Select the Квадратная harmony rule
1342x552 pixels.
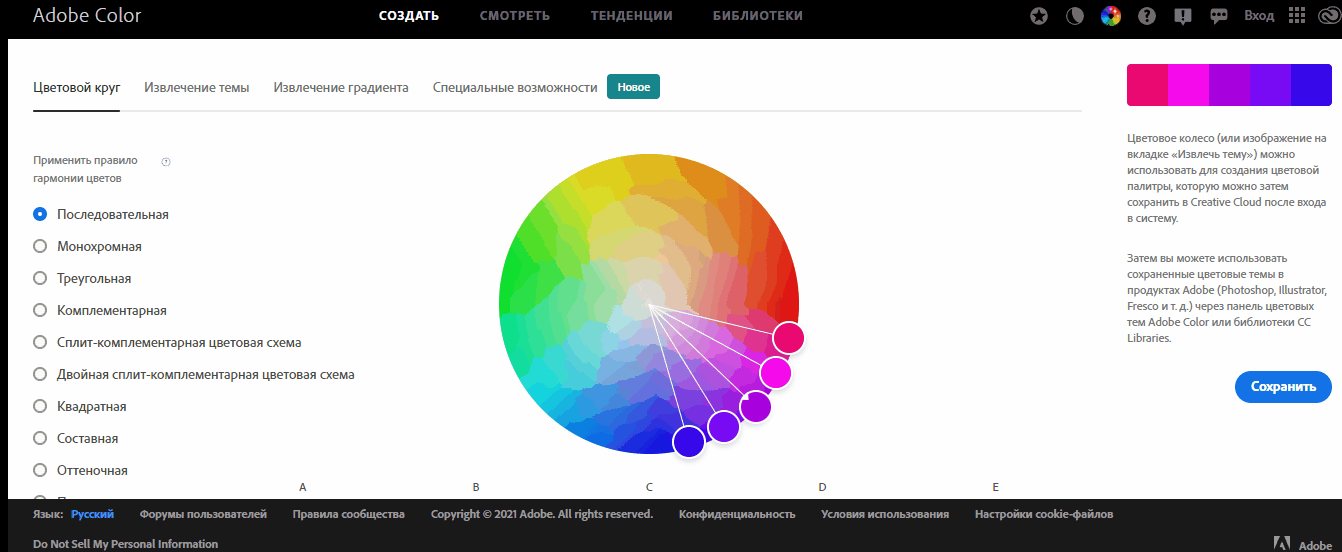coord(40,406)
